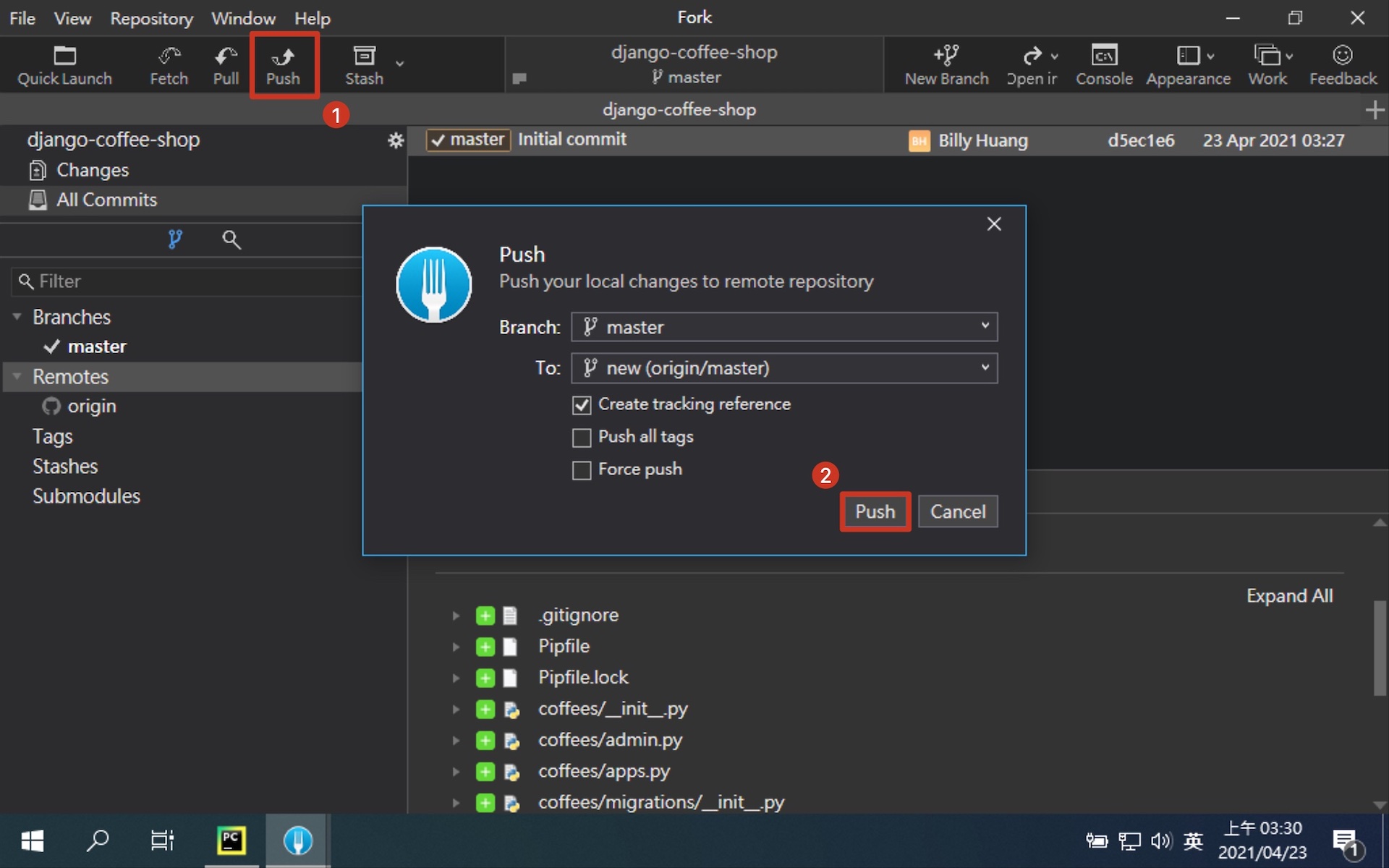Screen dimensions: 1389x868
Task: Open the Submodules section
Action: pyautogui.click(x=86, y=496)
